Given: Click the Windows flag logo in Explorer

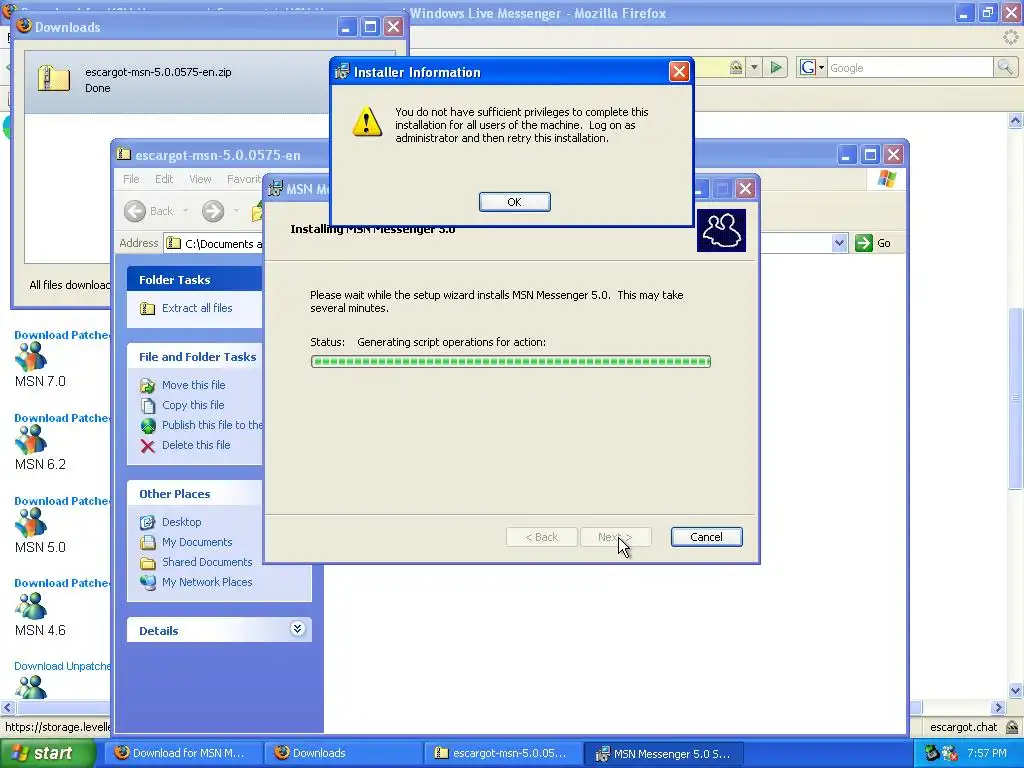Looking at the screenshot, I should (x=886, y=179).
